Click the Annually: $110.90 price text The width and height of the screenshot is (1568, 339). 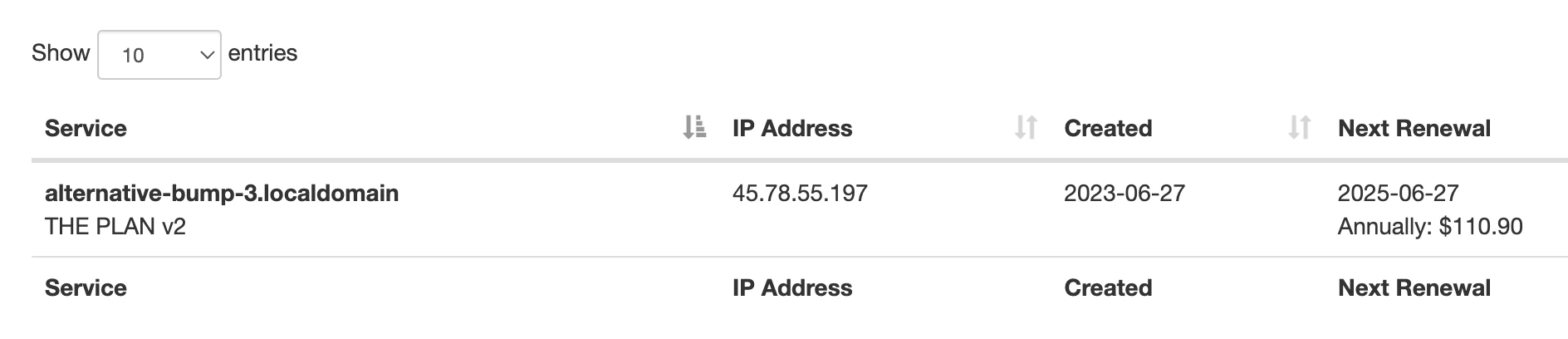click(x=1429, y=226)
